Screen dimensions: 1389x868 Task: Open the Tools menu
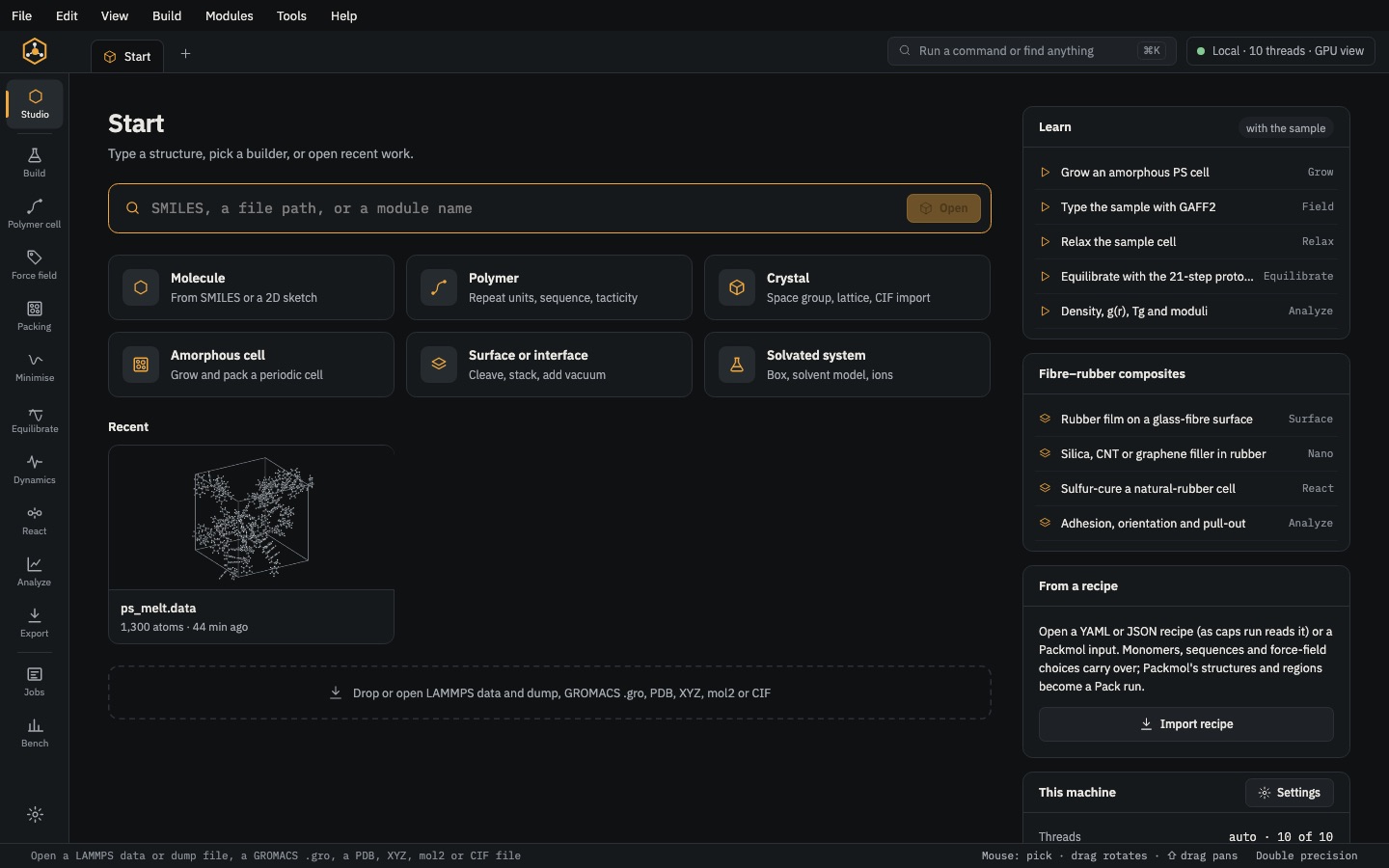pos(291,15)
